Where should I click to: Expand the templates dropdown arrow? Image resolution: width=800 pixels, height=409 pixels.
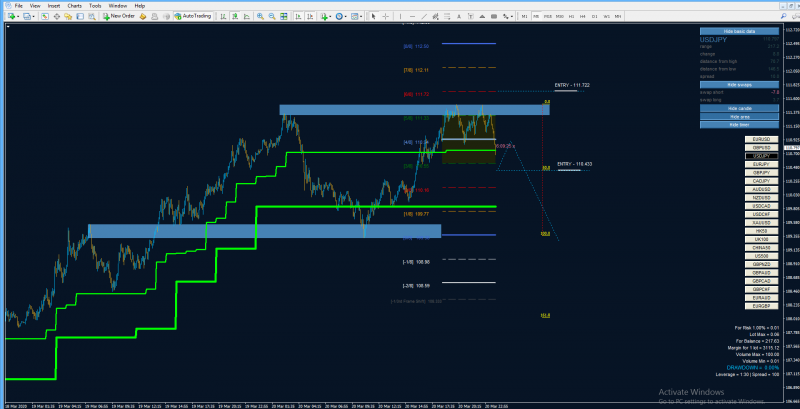(x=361, y=16)
